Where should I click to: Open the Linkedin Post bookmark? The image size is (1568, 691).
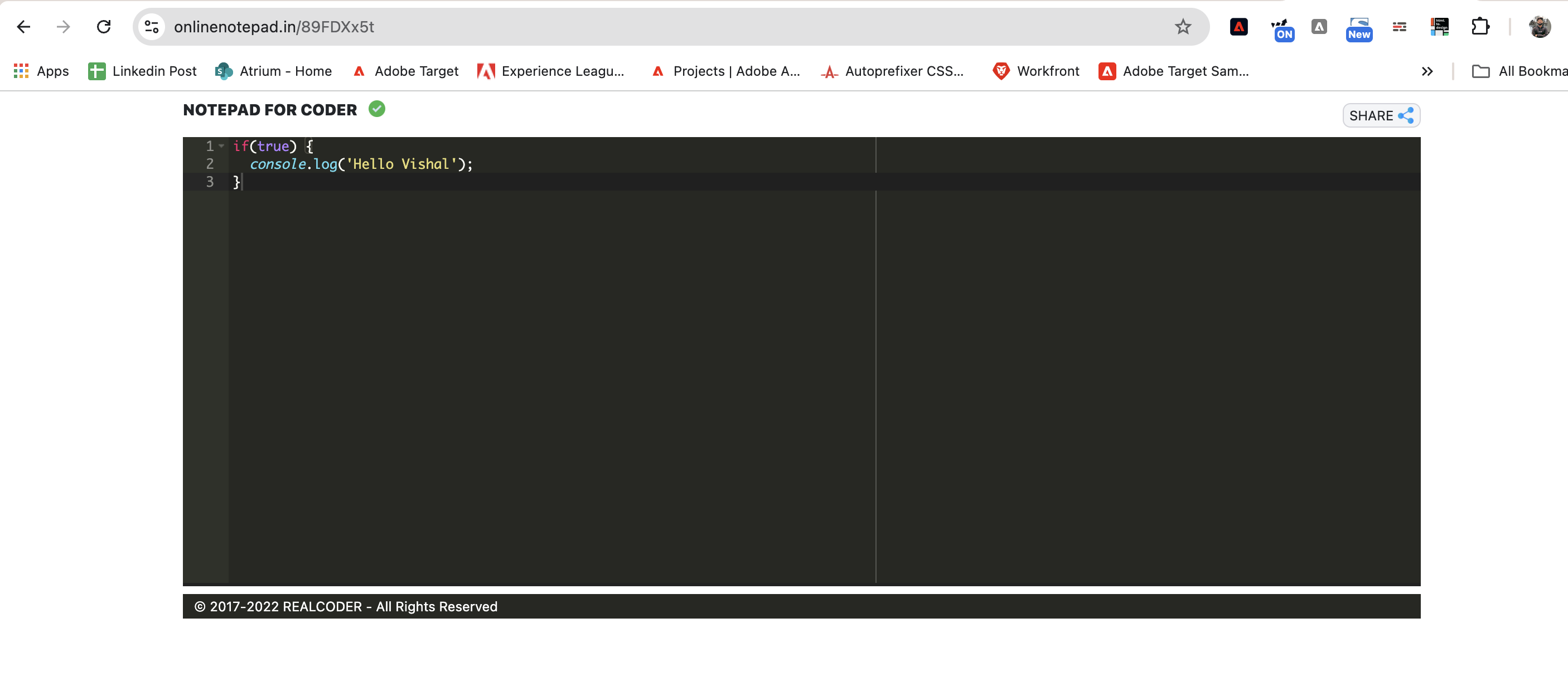pos(142,71)
